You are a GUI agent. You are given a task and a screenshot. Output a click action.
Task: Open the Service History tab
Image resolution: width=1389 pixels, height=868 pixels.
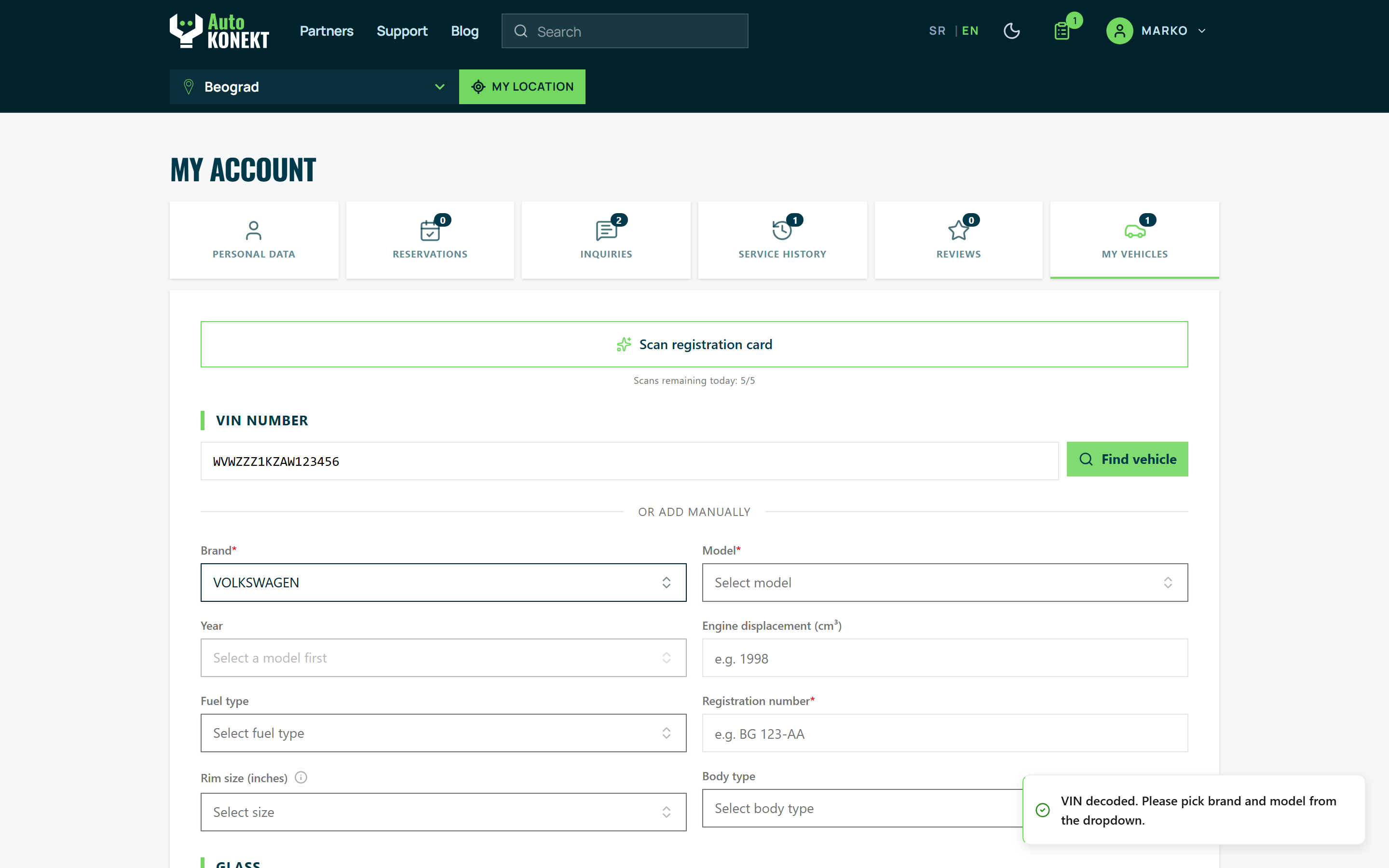coord(782,240)
